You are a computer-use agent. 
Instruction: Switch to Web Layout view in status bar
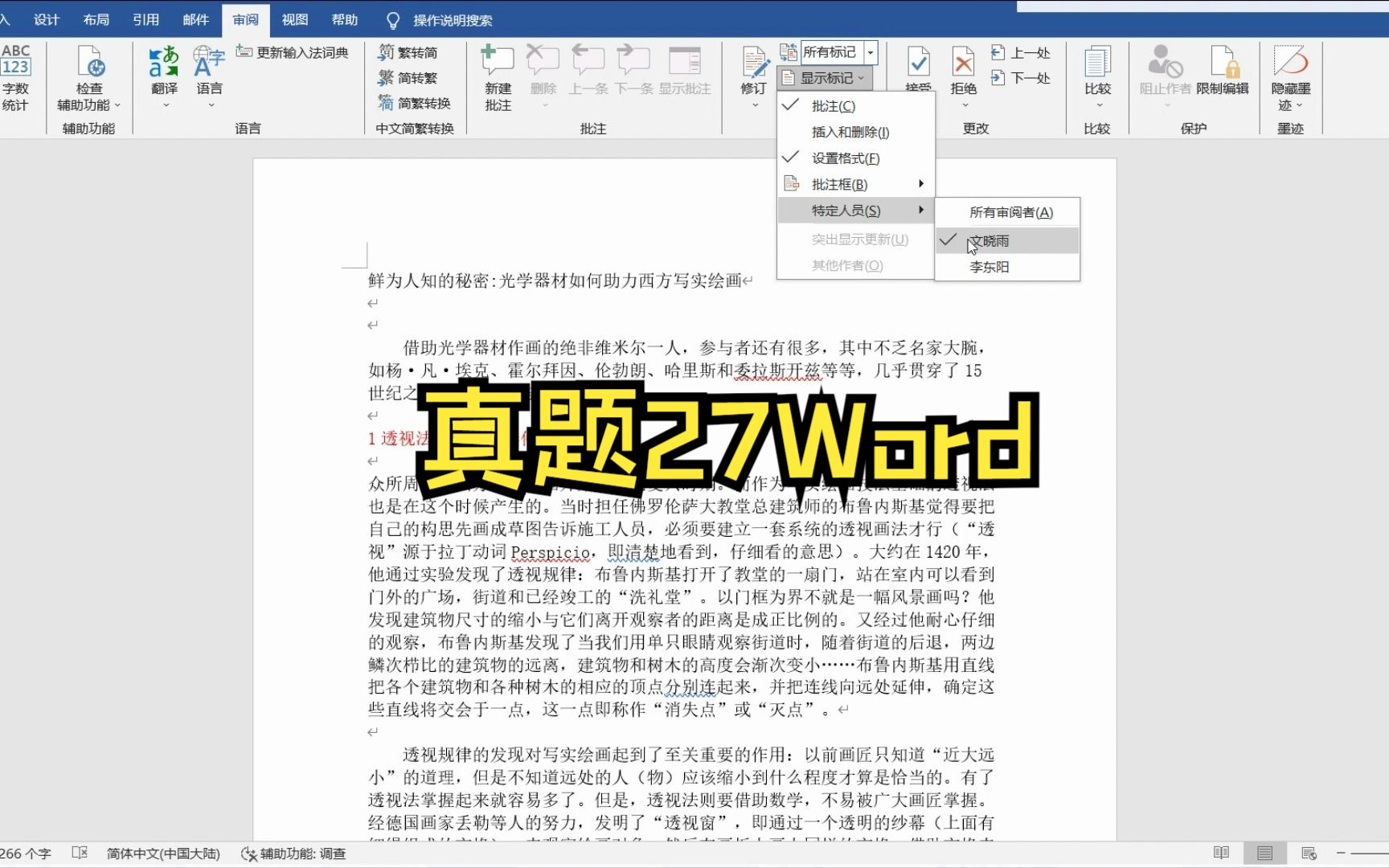[1309, 853]
